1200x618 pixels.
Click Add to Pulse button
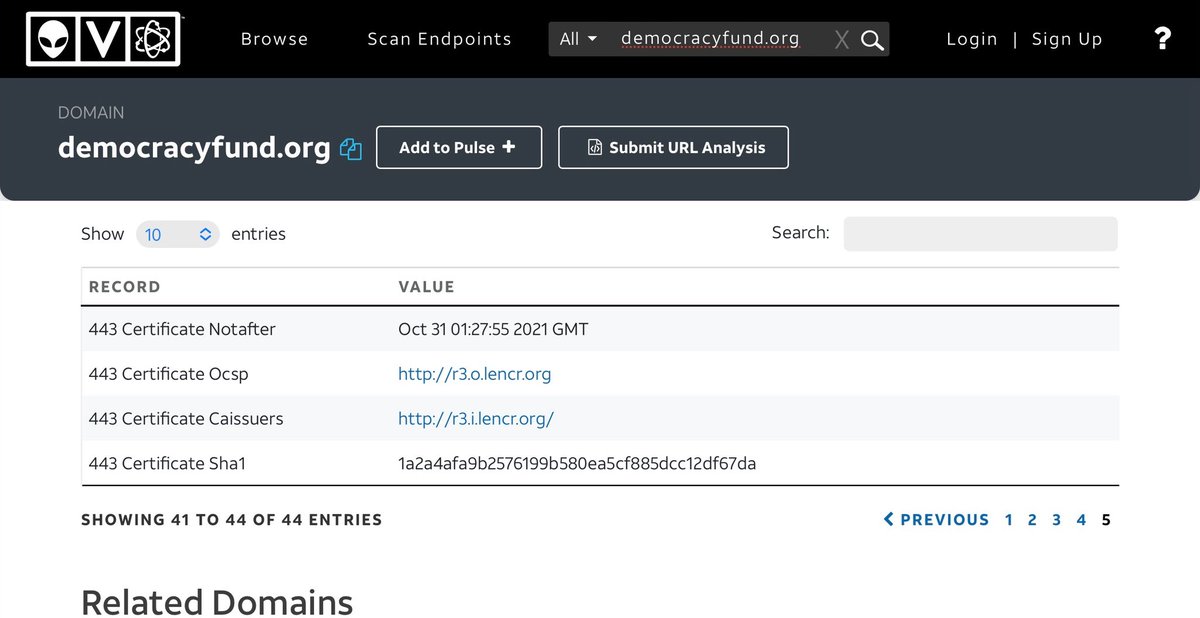tap(458, 147)
